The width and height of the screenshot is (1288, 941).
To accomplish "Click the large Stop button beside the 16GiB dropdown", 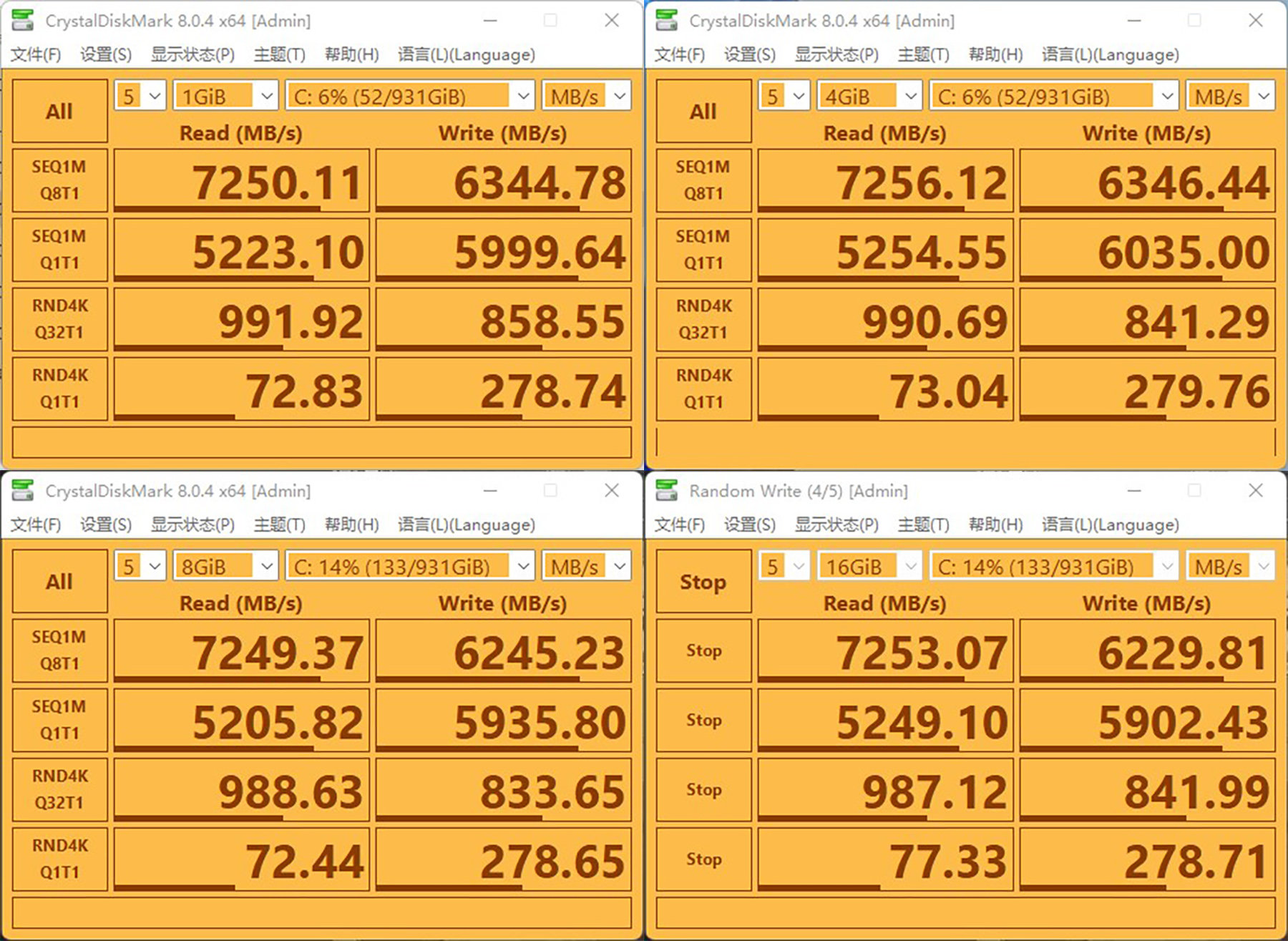I will [703, 581].
